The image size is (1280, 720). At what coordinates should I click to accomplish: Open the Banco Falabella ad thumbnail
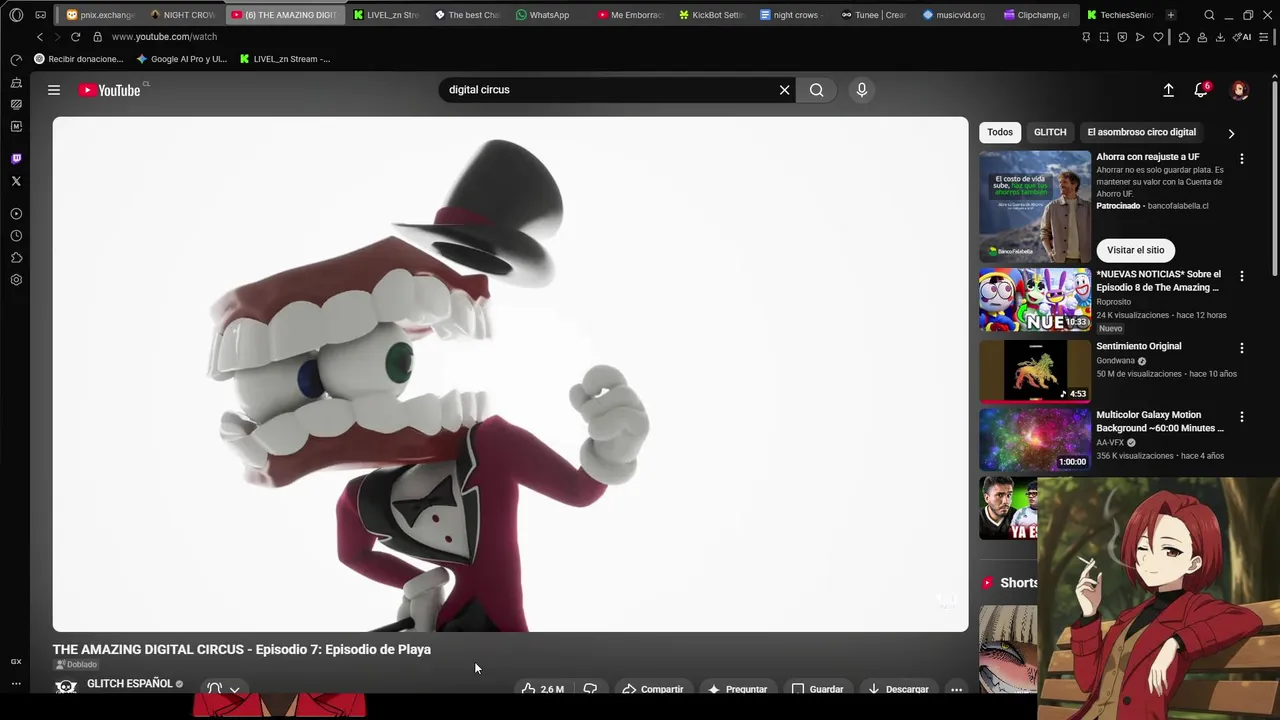1035,206
